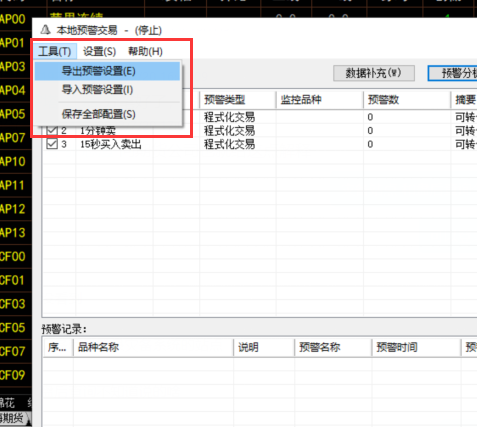This screenshot has width=477, height=427.
Task: Select CF09 in the background quote list
Action: pyautogui.click(x=13, y=375)
